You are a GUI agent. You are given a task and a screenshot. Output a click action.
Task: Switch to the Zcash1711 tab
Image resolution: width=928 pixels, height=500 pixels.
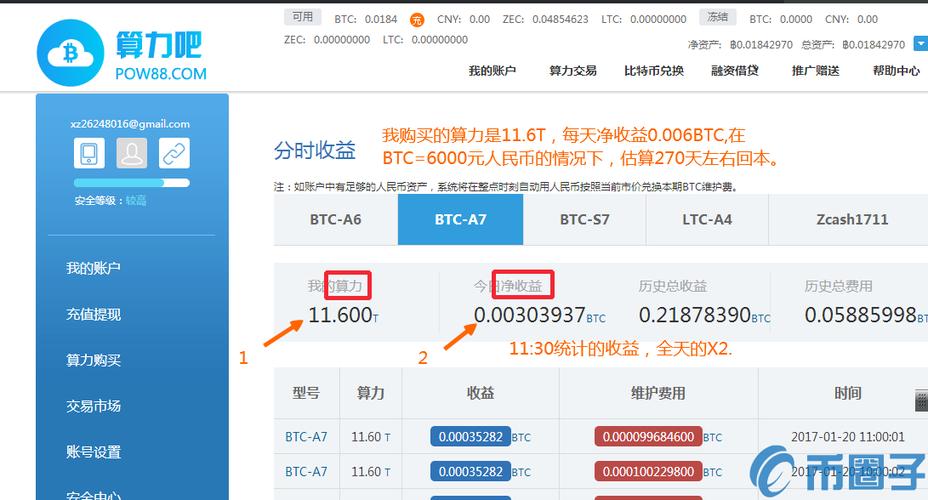click(x=852, y=220)
